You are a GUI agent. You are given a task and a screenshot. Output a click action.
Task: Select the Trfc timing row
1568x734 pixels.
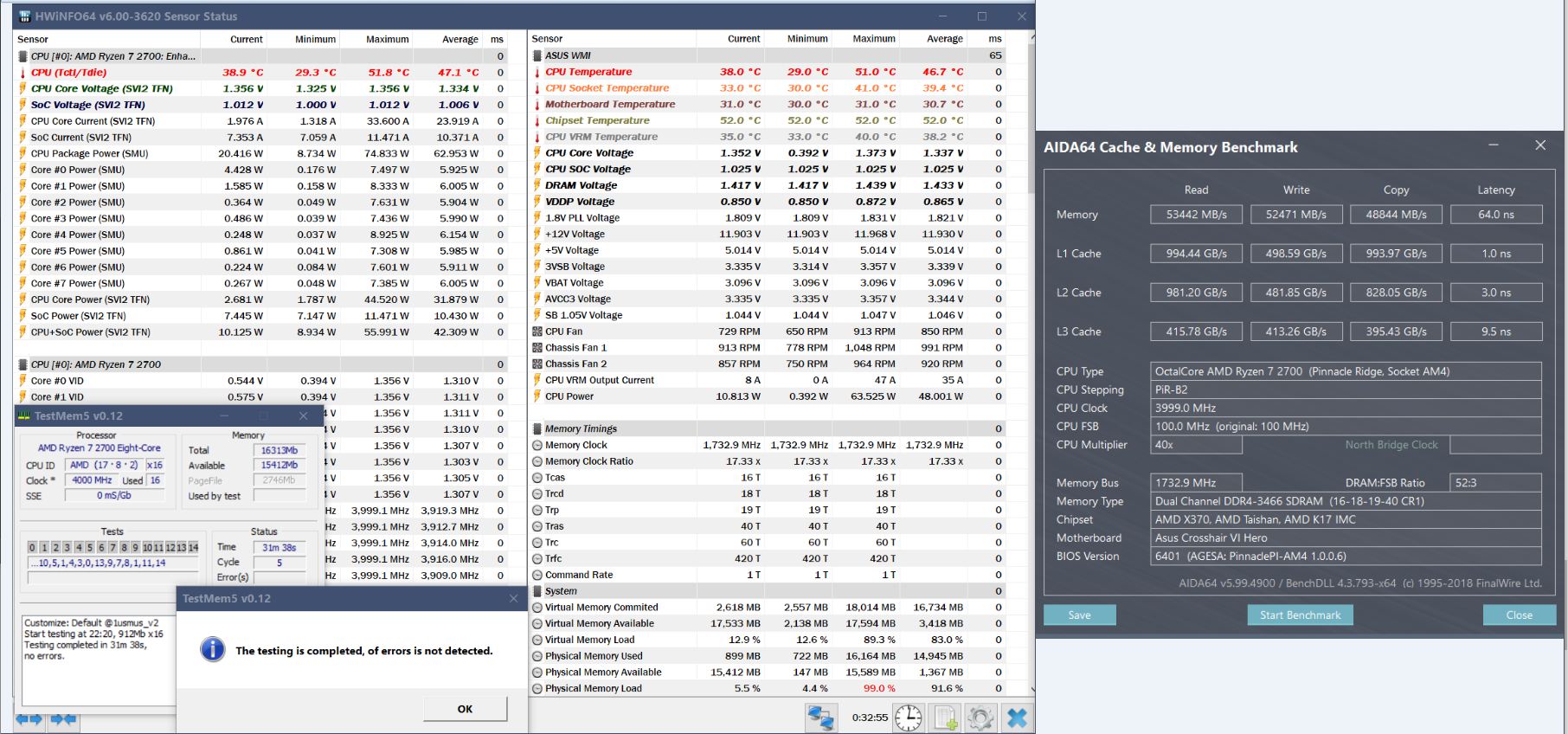point(766,558)
